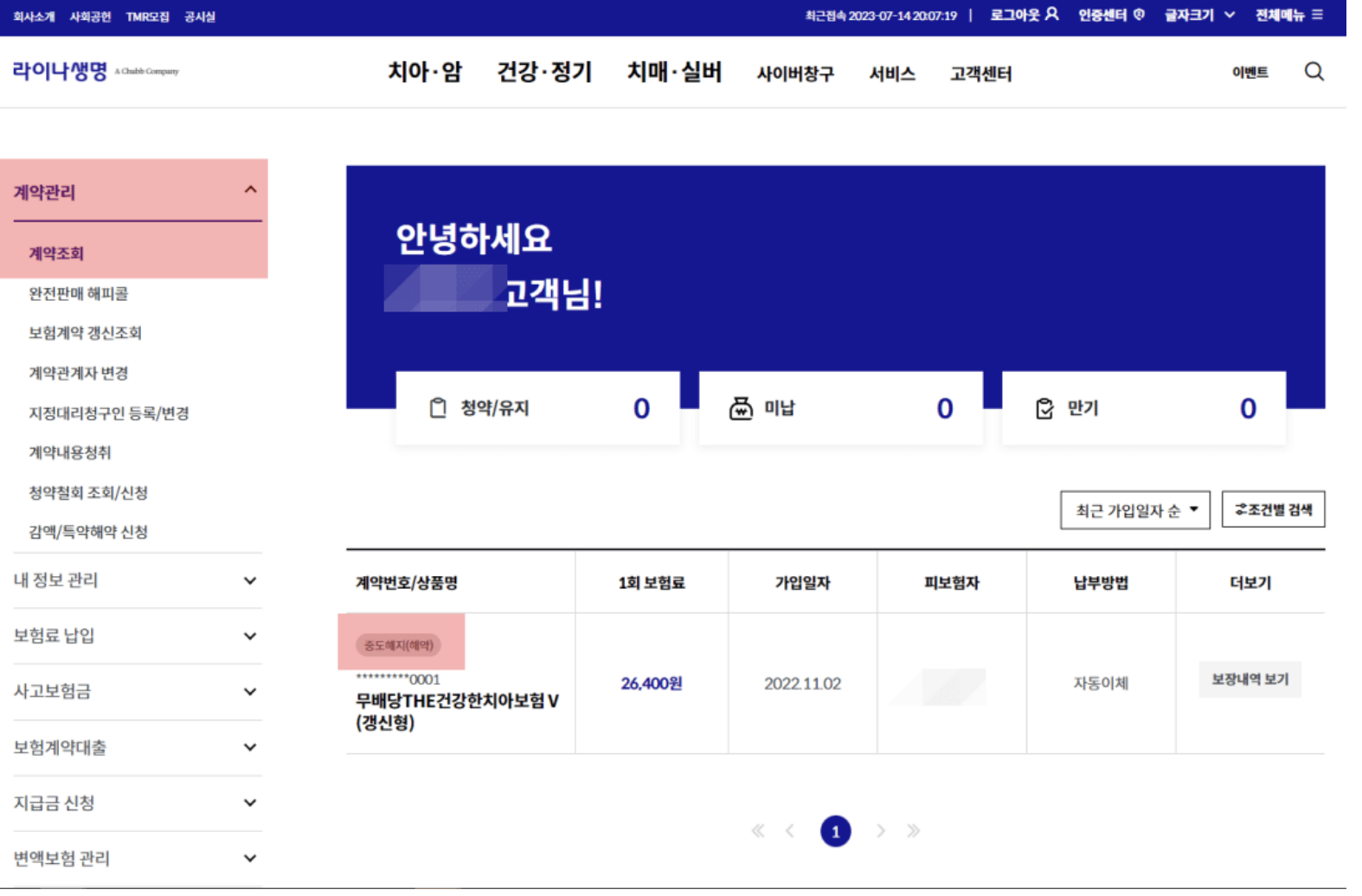
Task: Open 사회공헌 in top bar
Action: tap(90, 16)
